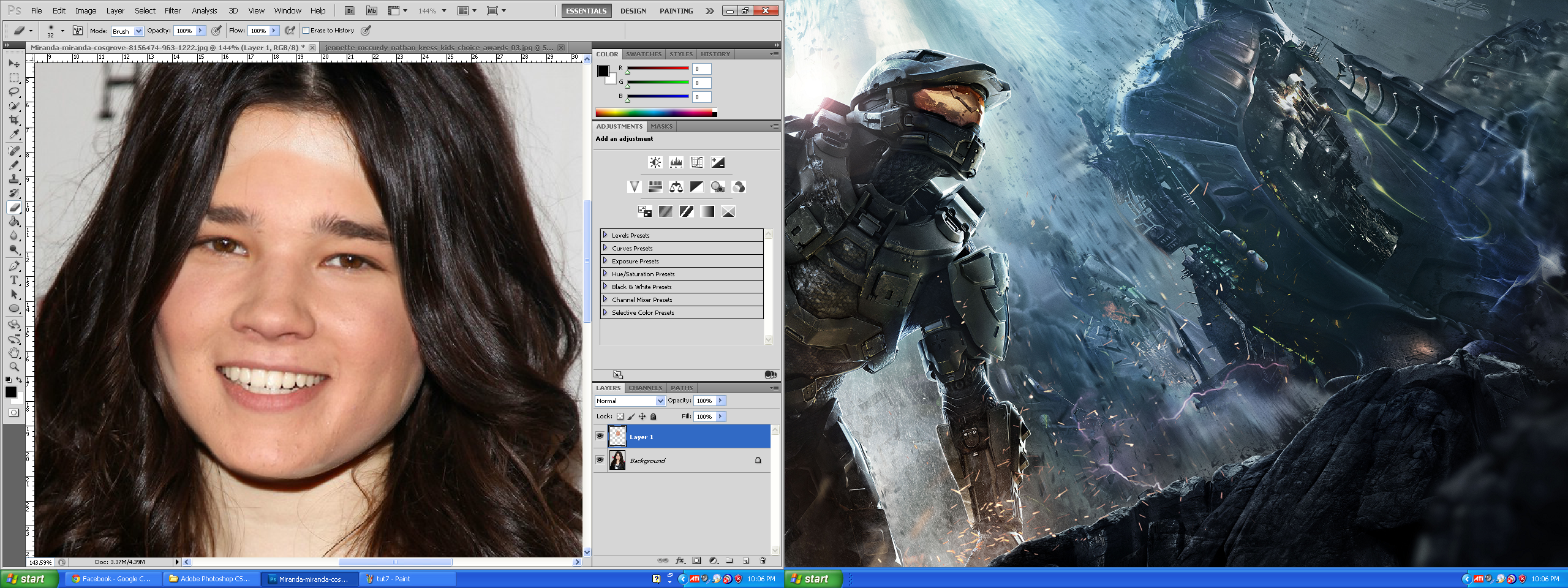
Task: Toggle lock transparent pixels
Action: [x=620, y=417]
